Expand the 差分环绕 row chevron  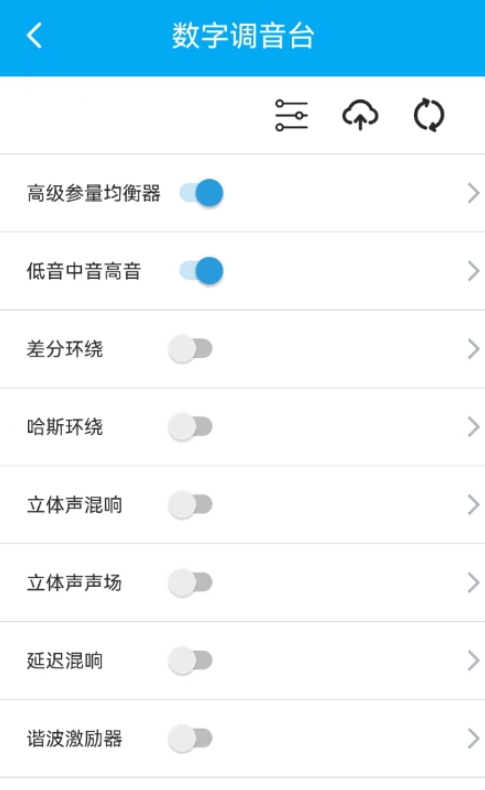473,349
